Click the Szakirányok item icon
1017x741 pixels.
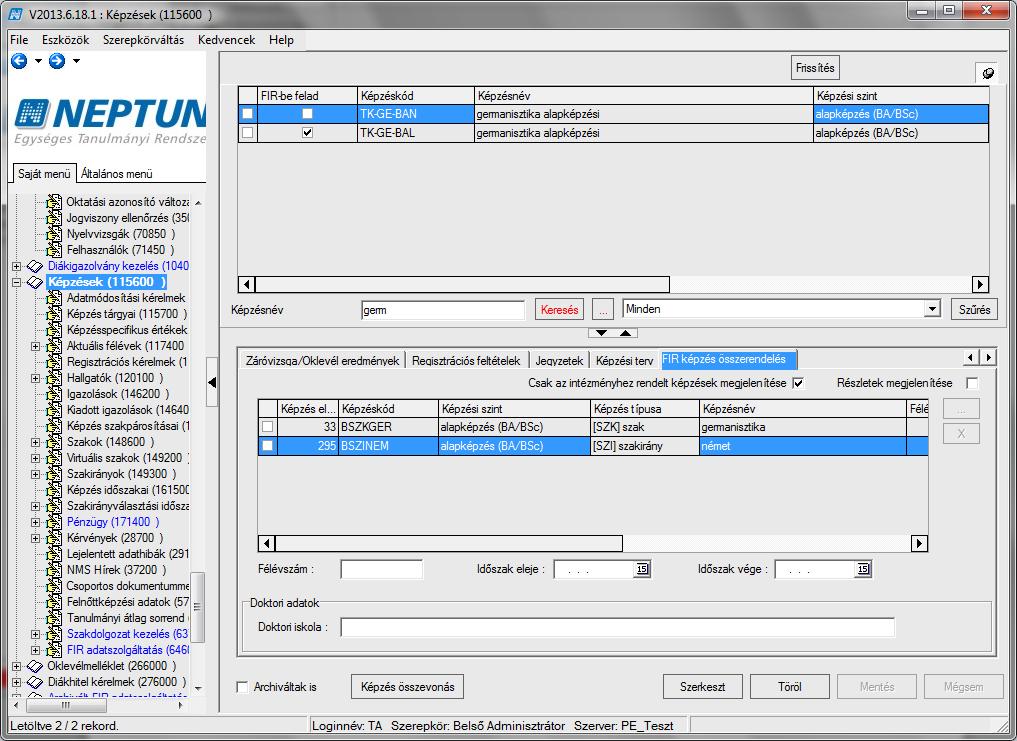pos(54,474)
